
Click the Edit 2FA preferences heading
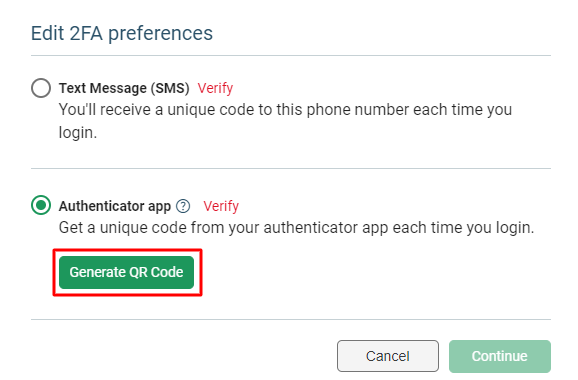point(122,33)
